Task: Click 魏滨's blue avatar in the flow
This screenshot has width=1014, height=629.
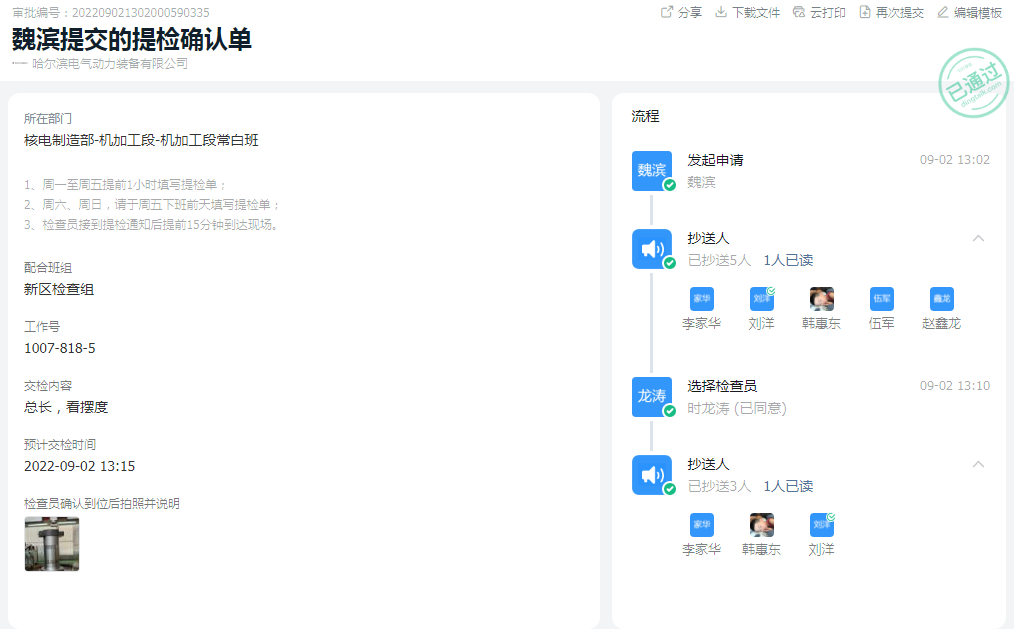Action: (x=652, y=170)
